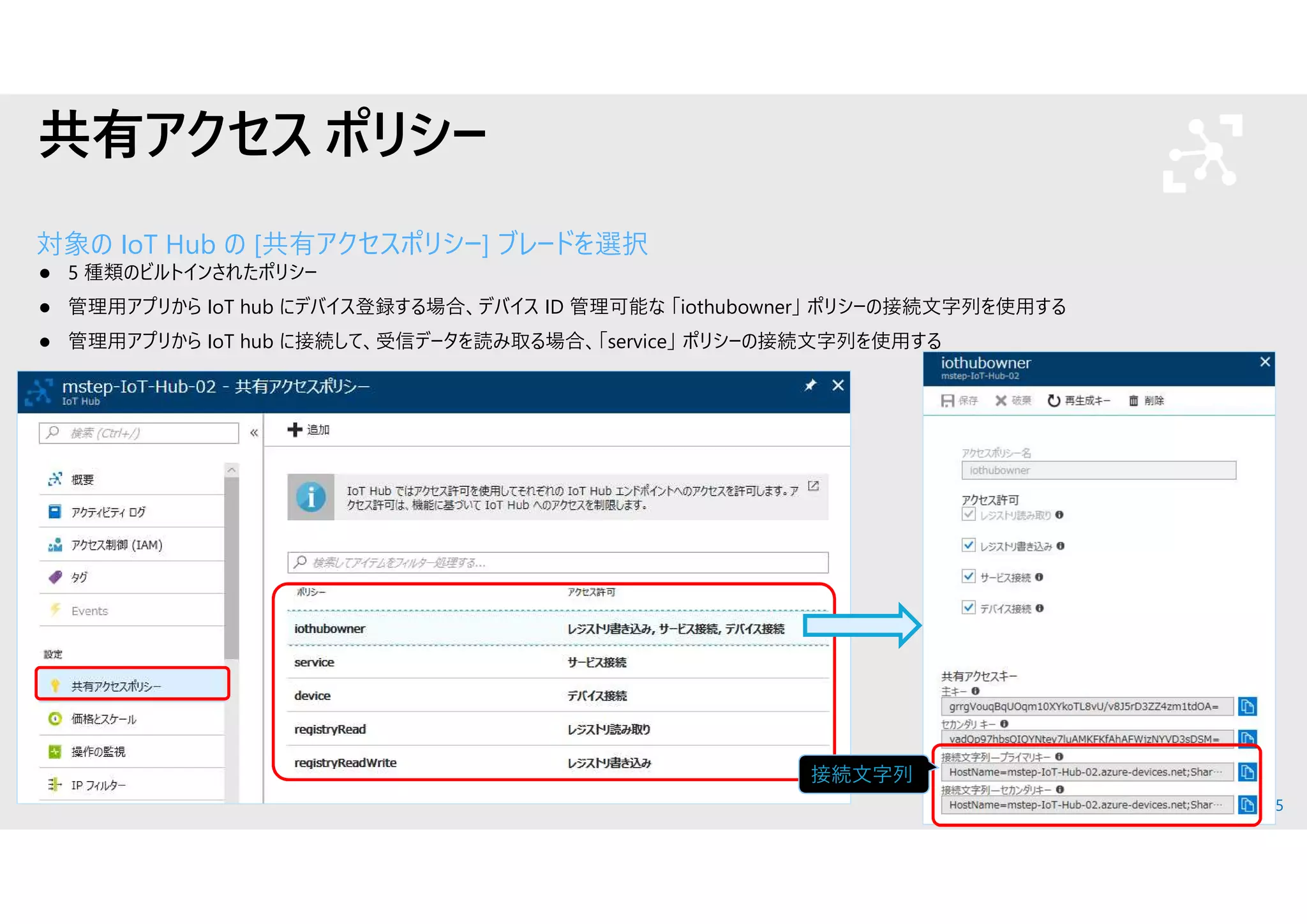
Task: Click the left menu vertical scrollbar
Action: pos(232,568)
